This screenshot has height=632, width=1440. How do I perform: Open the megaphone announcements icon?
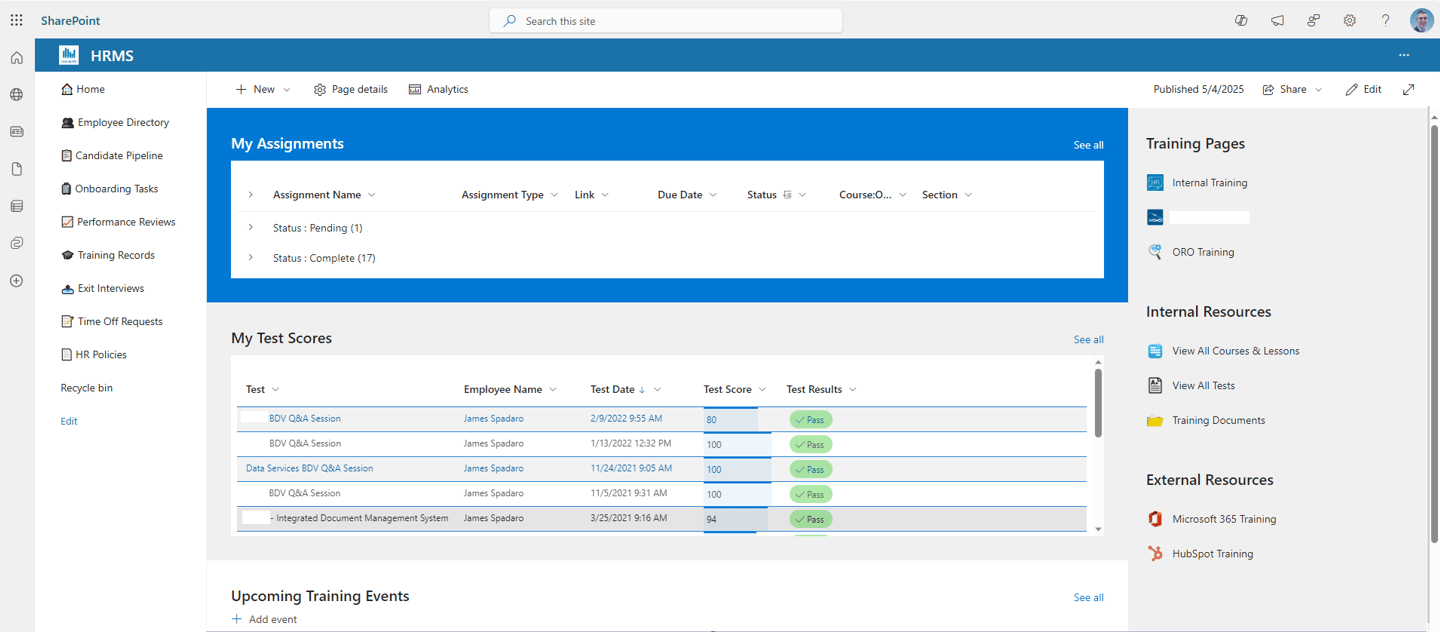[x=1277, y=20]
